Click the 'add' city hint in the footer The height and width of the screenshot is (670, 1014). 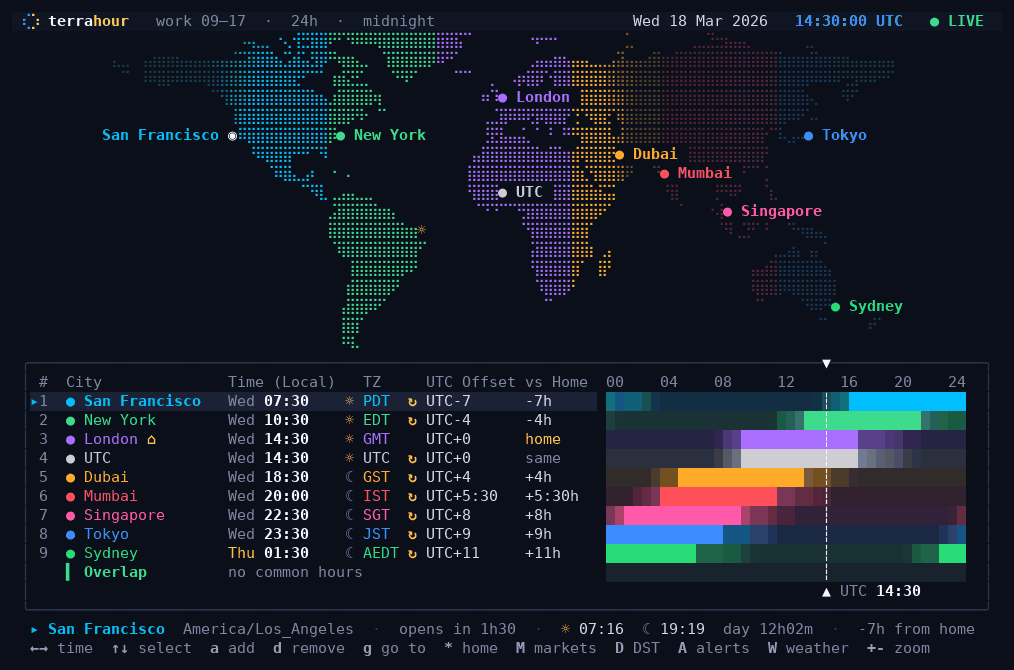[x=232, y=648]
